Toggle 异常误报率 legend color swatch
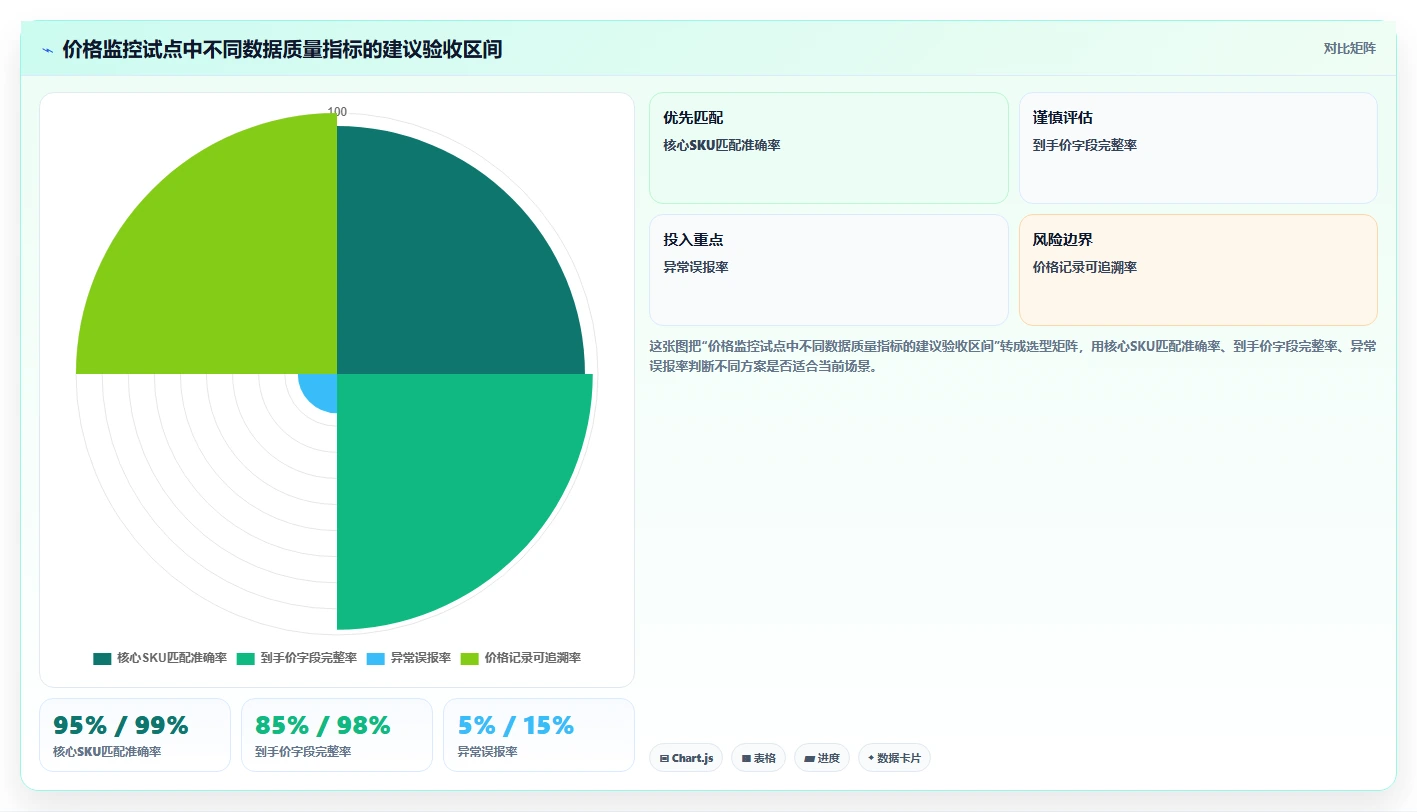Image resolution: width=1417 pixels, height=812 pixels. (376, 658)
